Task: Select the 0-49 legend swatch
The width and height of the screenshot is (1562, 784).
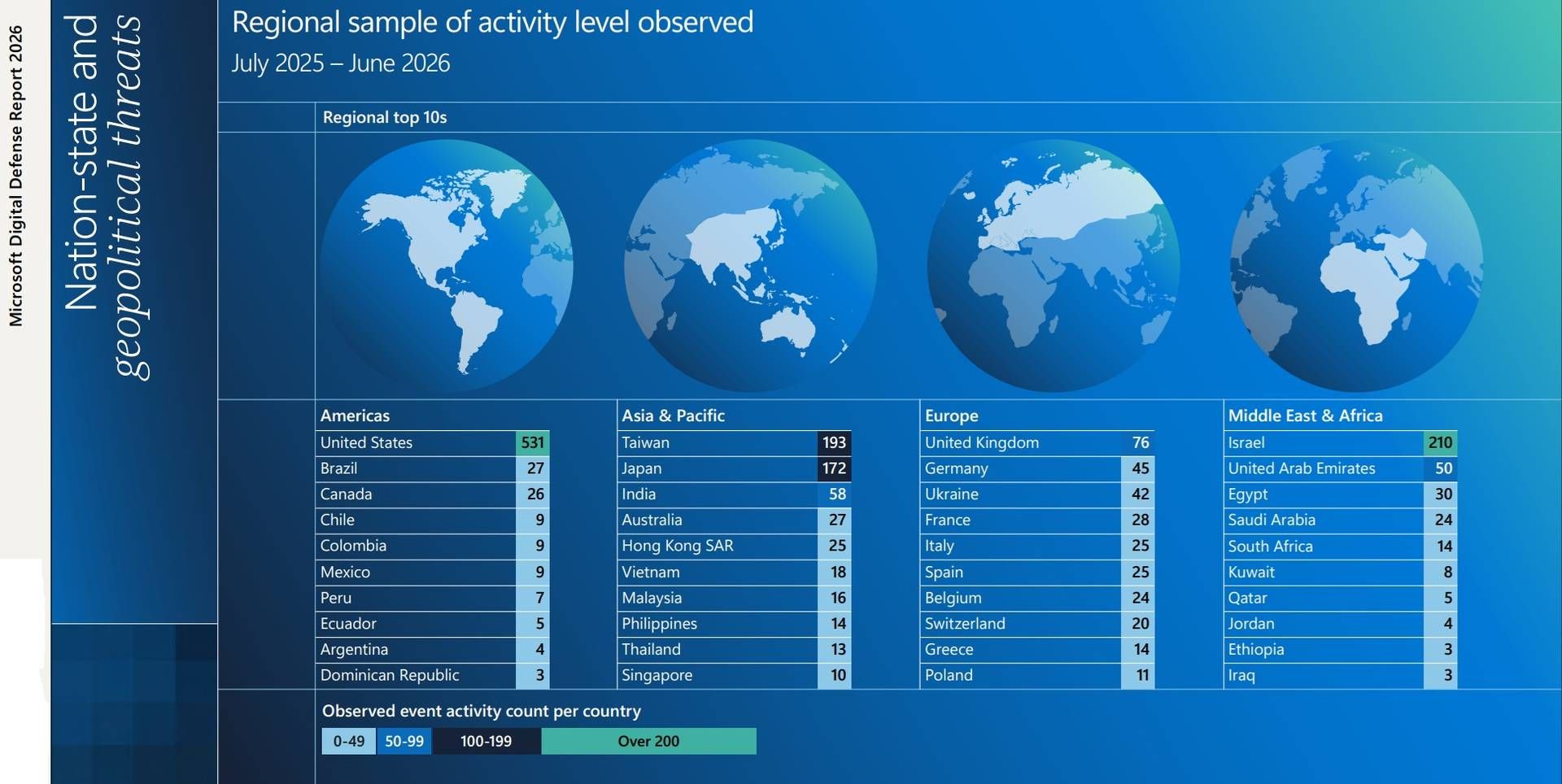Action: (349, 741)
